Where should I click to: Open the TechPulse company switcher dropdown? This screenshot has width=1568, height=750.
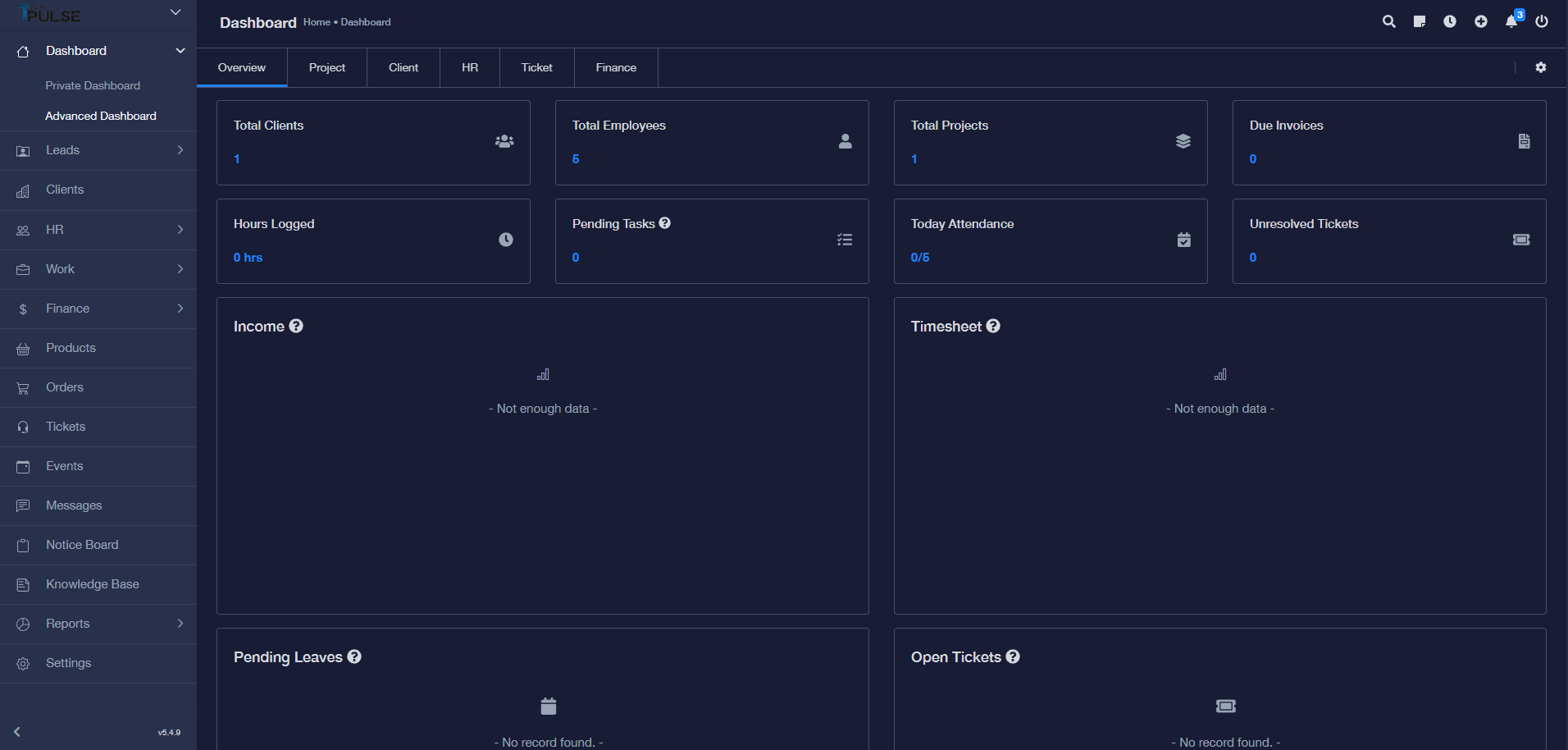[x=175, y=12]
